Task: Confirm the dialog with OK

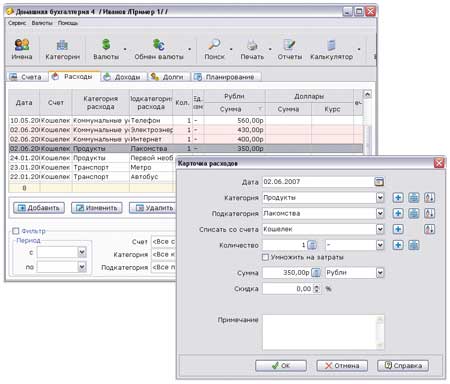Action: tap(281, 366)
